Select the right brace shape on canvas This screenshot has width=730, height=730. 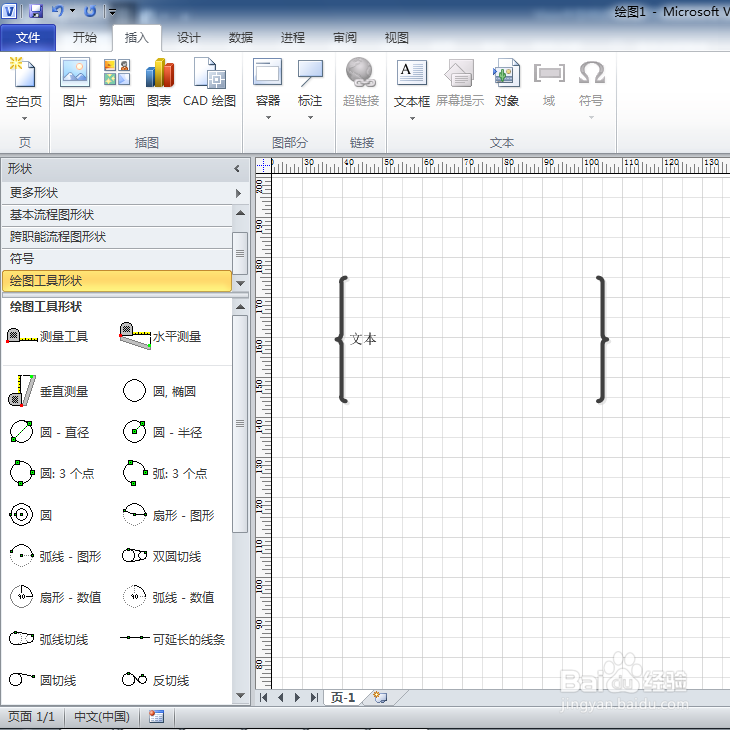602,339
